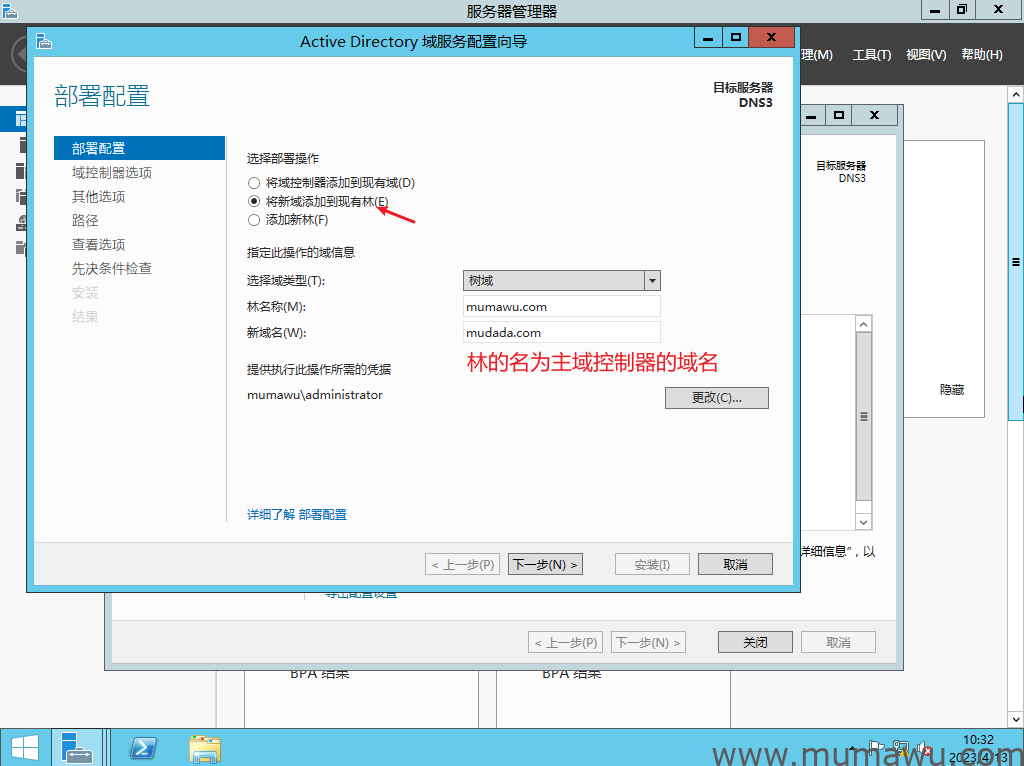The height and width of the screenshot is (766, 1024).
Task: Launch PowerShell from the taskbar
Action: tap(143, 747)
